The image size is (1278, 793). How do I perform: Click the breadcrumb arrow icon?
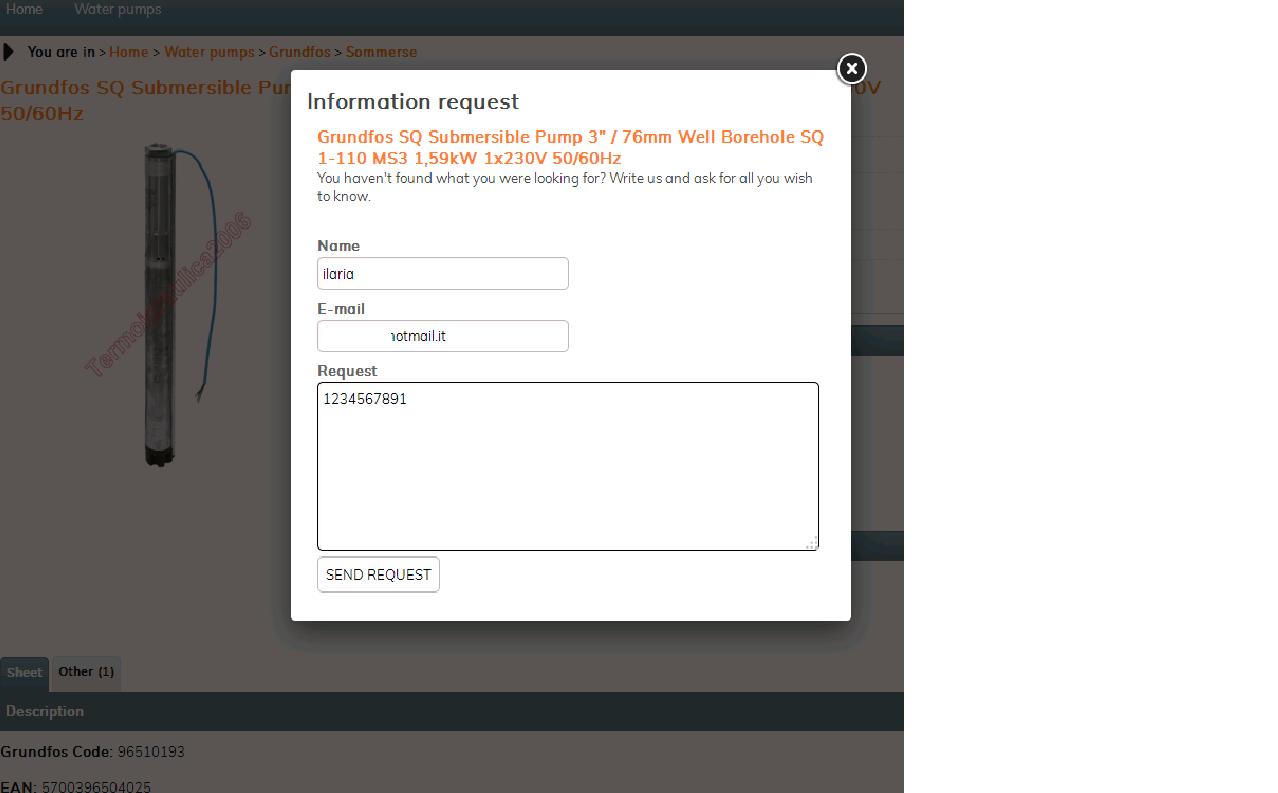pyautogui.click(x=9, y=52)
